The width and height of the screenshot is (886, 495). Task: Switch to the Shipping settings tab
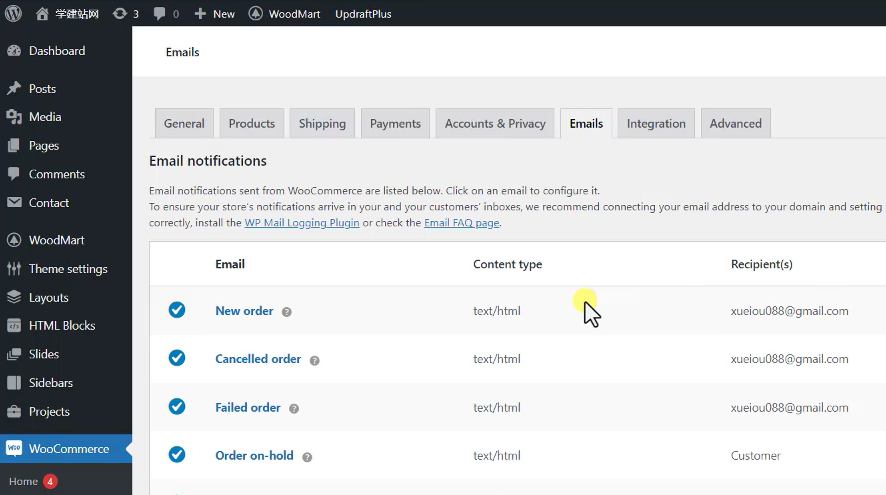pyautogui.click(x=322, y=124)
